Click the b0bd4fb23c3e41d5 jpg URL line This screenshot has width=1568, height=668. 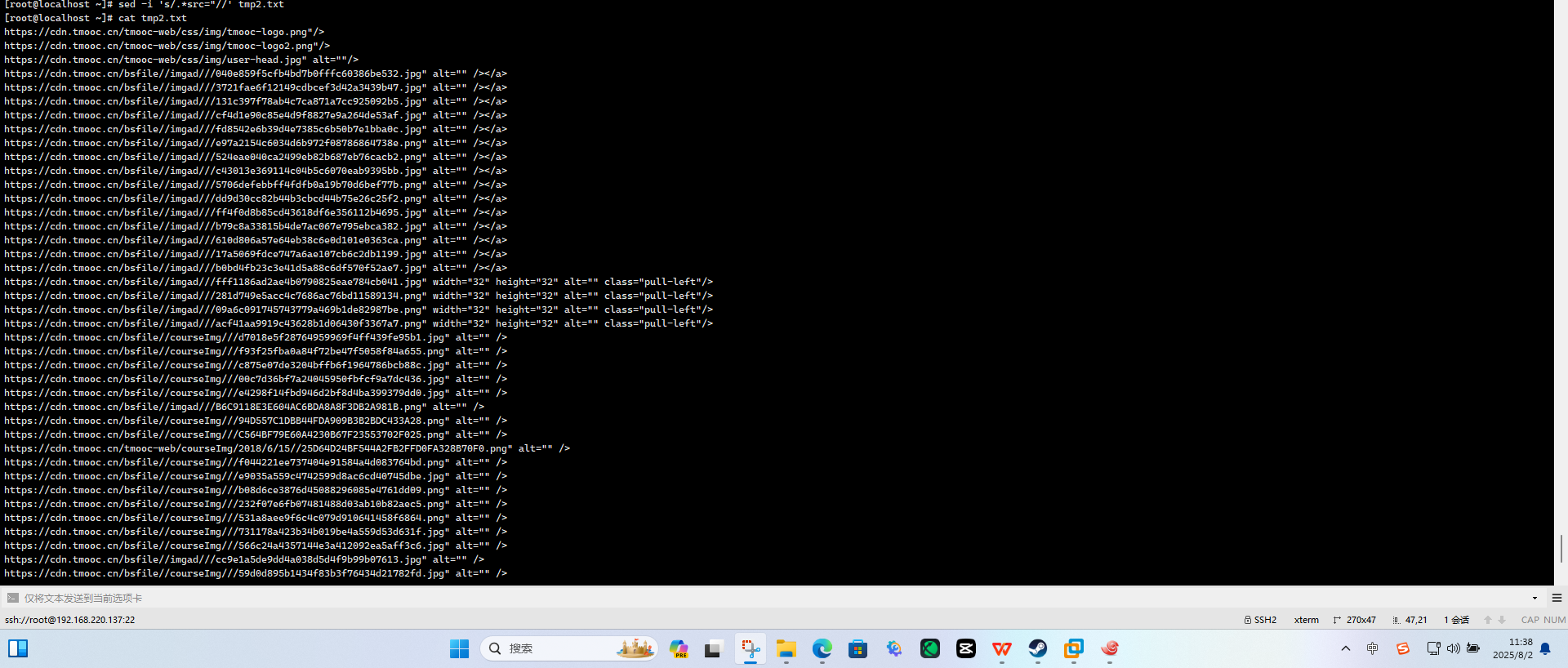(x=256, y=268)
